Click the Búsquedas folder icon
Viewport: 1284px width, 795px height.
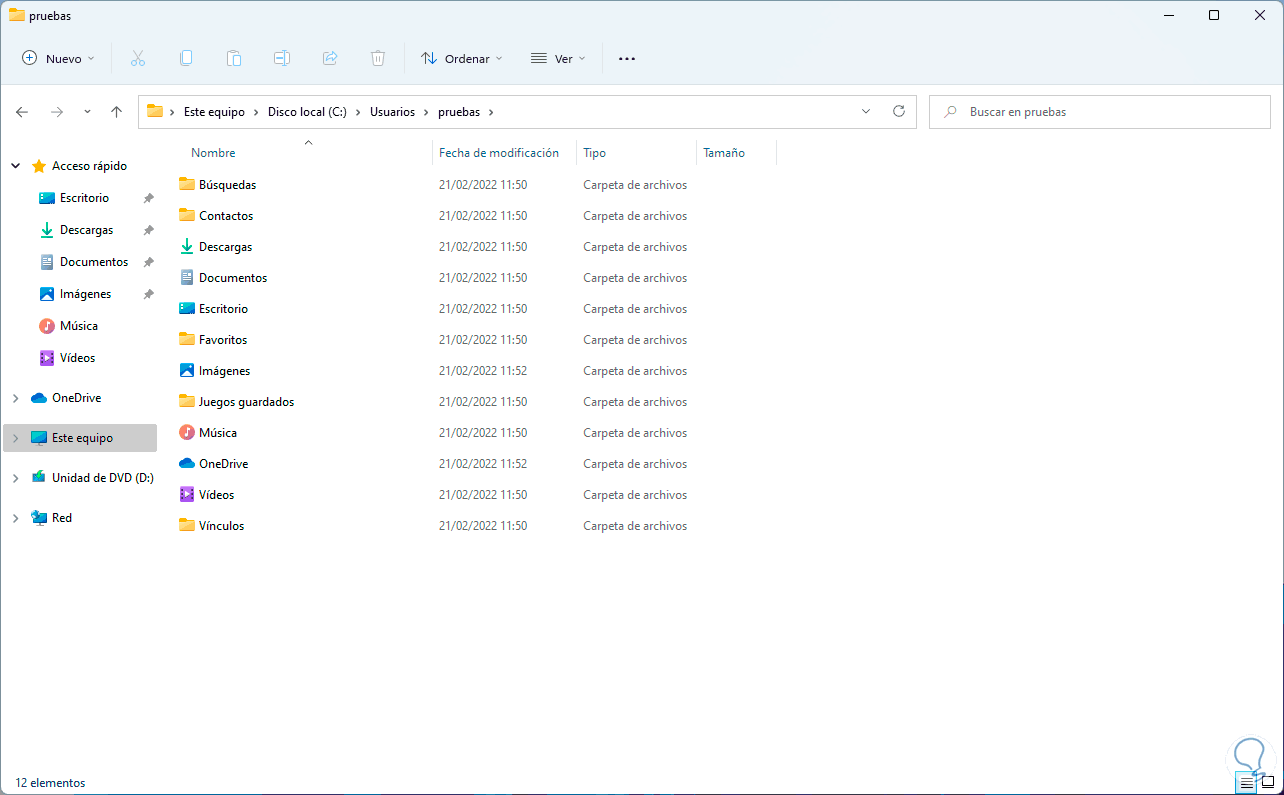point(186,184)
